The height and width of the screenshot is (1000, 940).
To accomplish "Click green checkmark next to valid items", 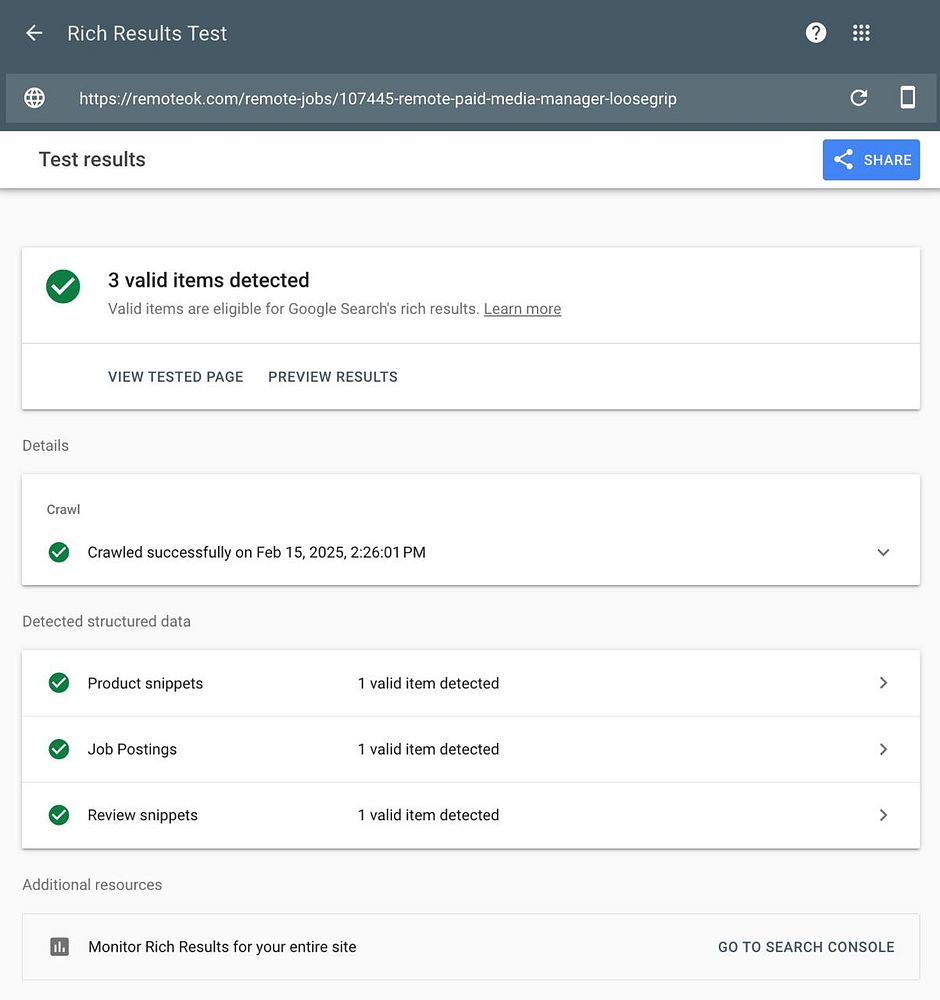I will point(63,287).
